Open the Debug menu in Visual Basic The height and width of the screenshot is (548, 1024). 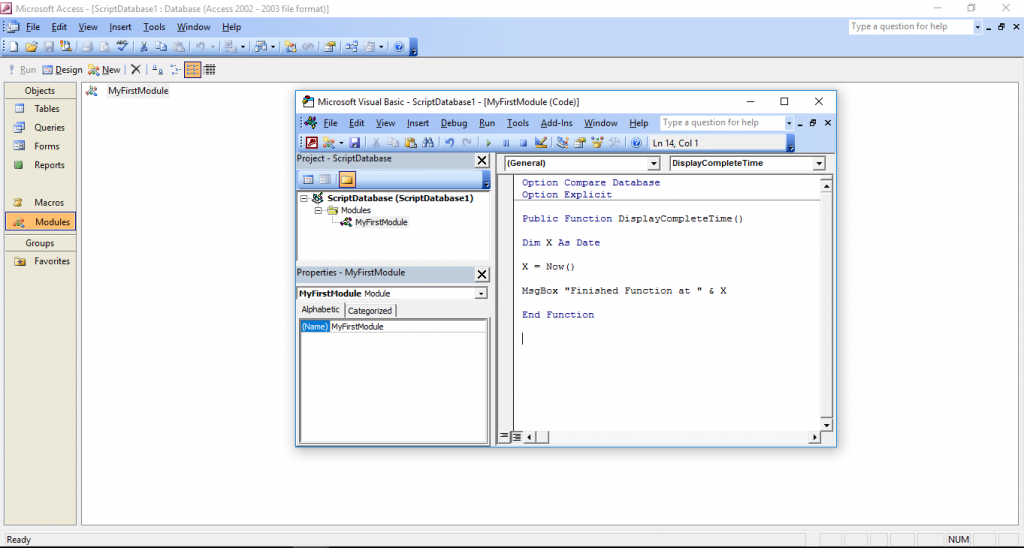[454, 123]
